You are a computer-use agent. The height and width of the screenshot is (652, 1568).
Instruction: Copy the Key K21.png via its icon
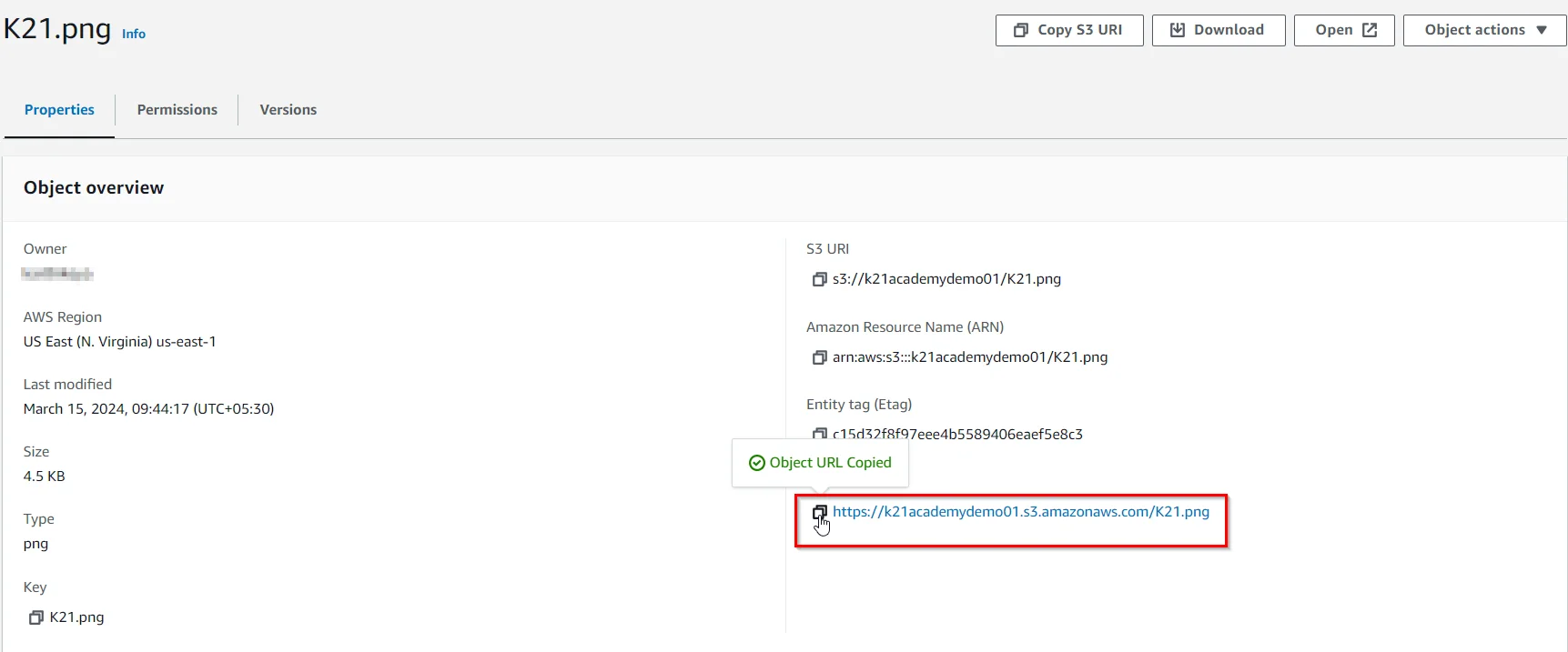click(x=36, y=617)
